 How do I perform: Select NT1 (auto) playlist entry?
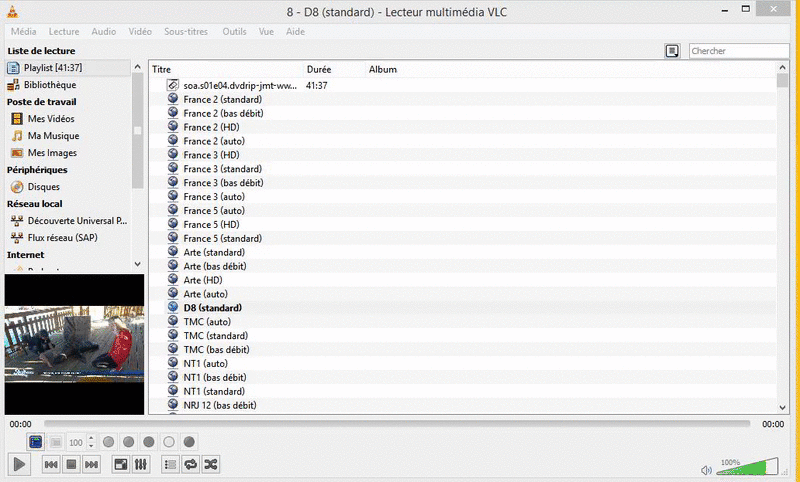206,363
